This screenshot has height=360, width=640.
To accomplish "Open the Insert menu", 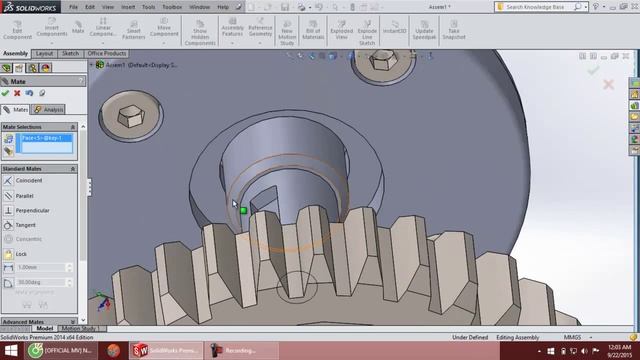I will [128, 7].
